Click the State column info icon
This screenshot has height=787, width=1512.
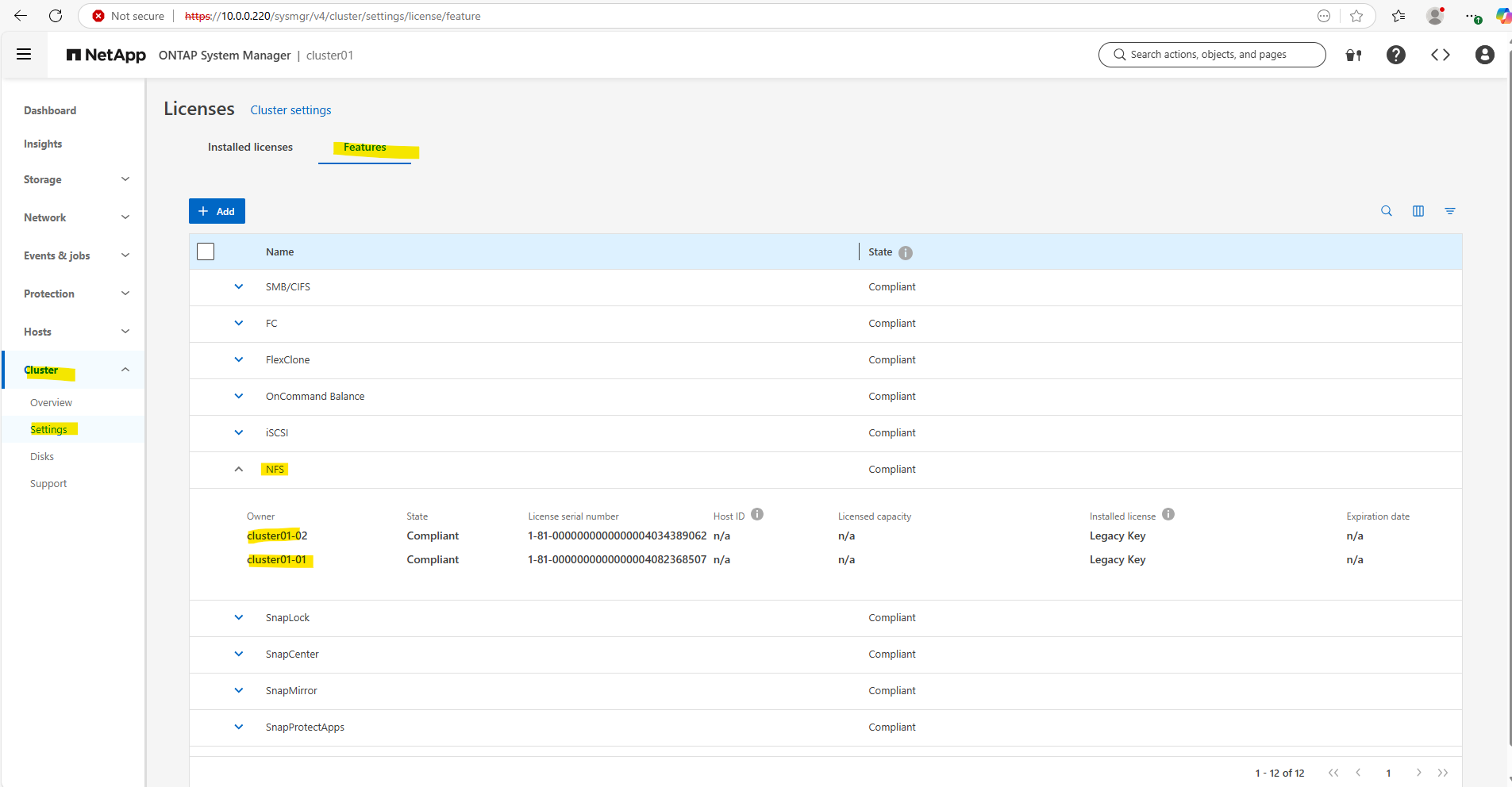[906, 253]
